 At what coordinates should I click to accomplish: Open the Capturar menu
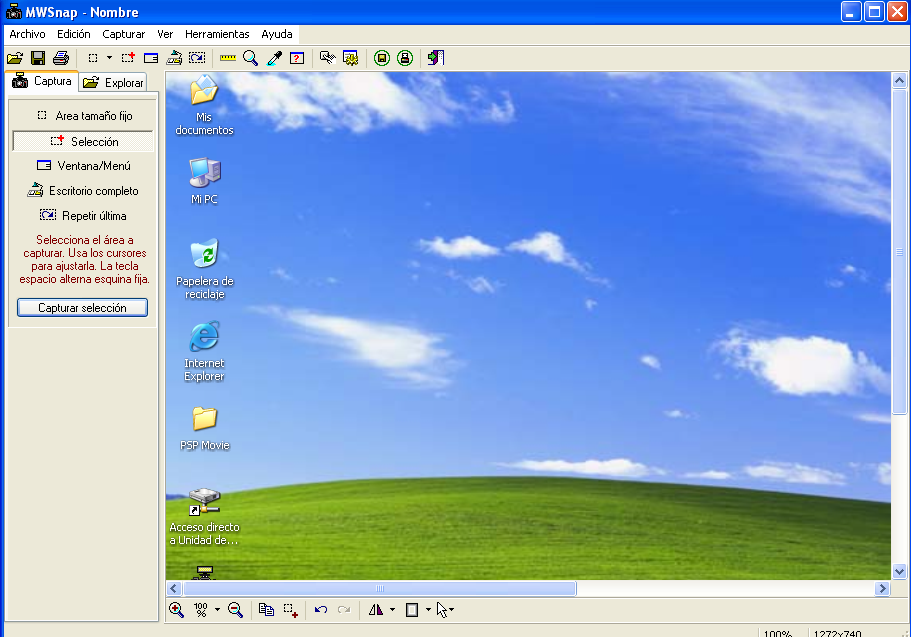coord(124,34)
